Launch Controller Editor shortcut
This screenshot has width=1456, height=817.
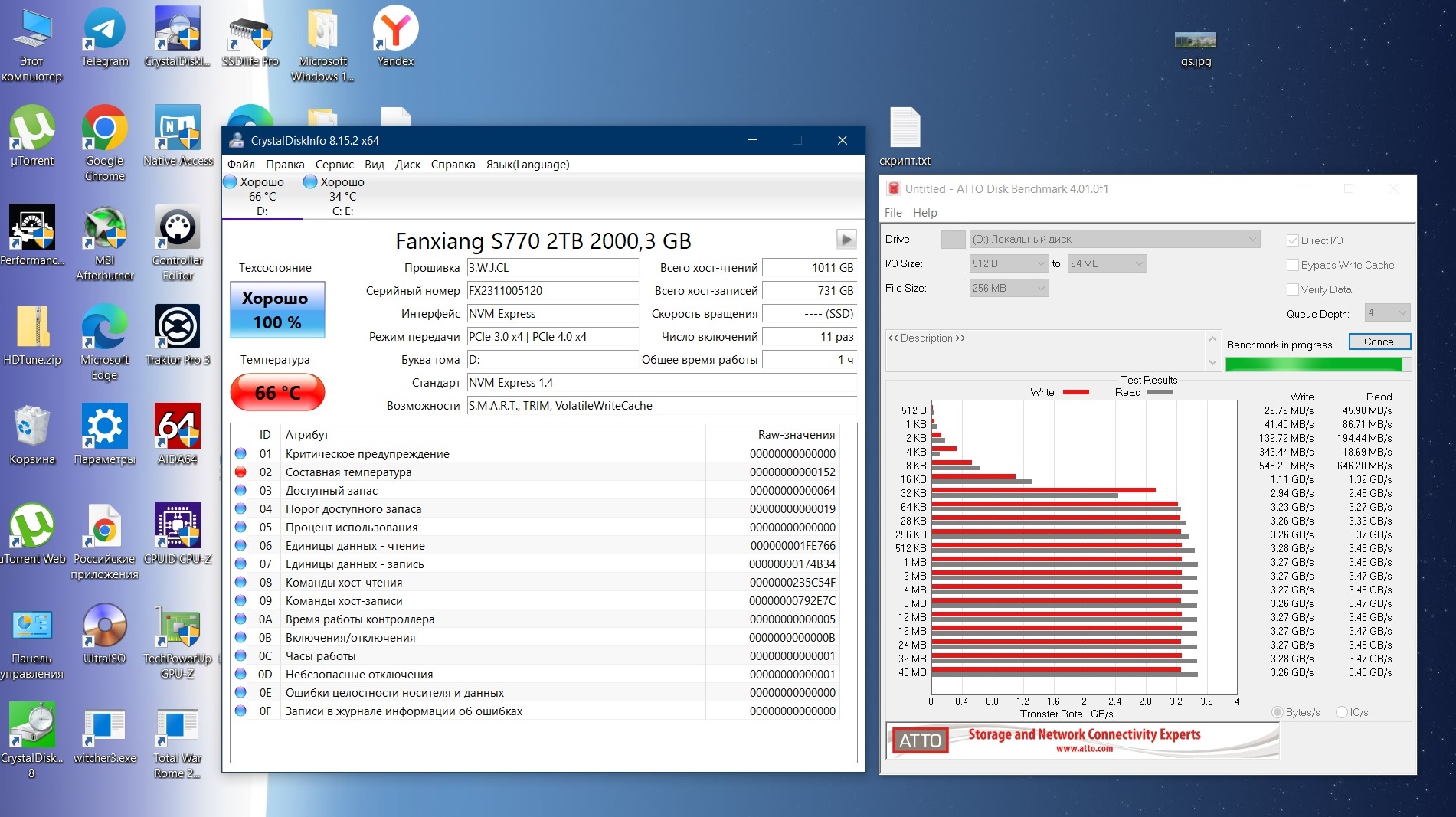178,243
